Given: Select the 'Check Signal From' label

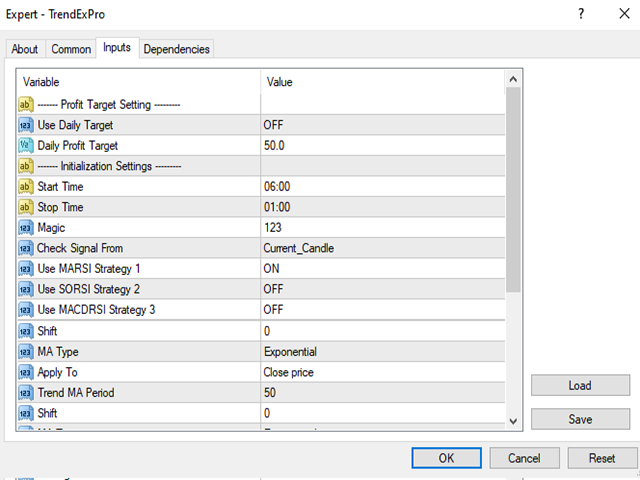Looking at the screenshot, I should pyautogui.click(x=80, y=248).
